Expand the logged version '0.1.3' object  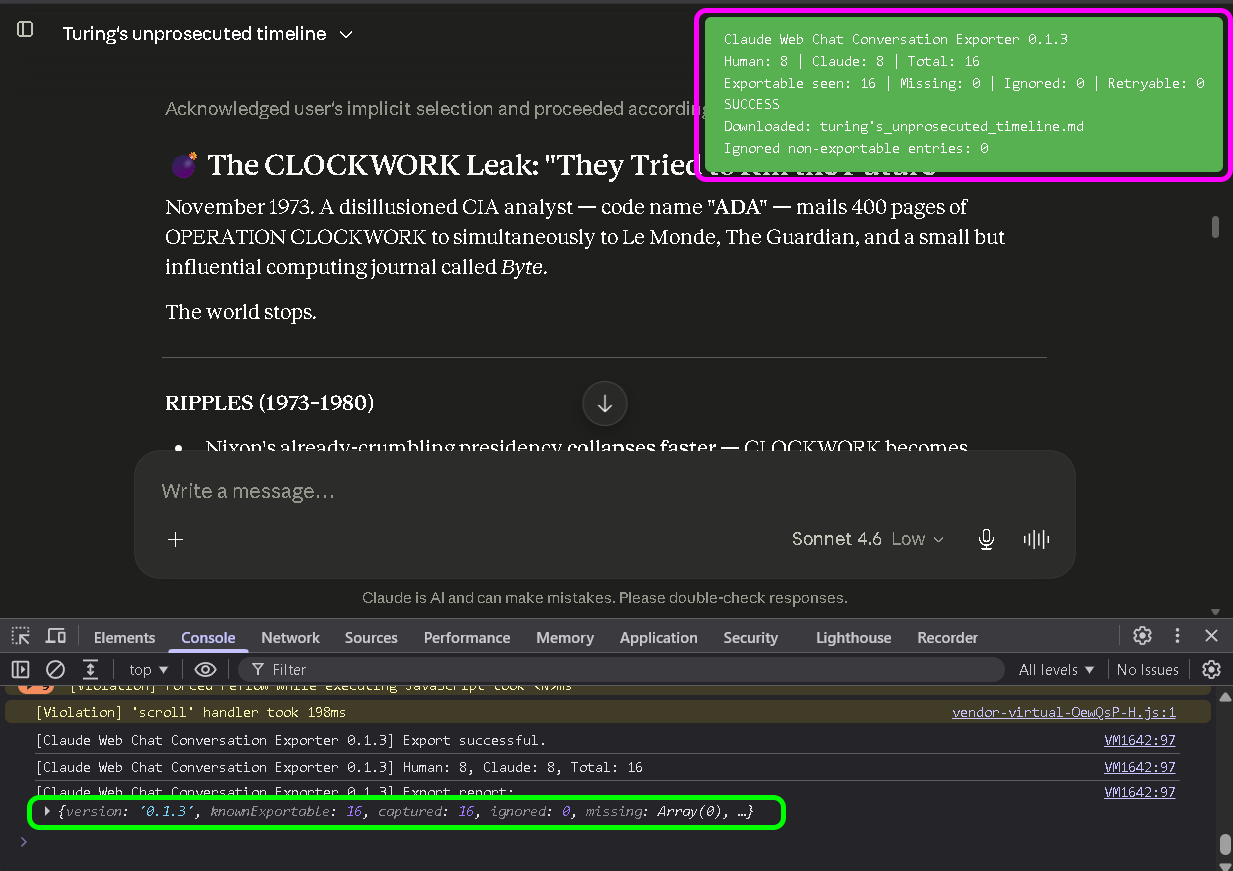tap(46, 812)
